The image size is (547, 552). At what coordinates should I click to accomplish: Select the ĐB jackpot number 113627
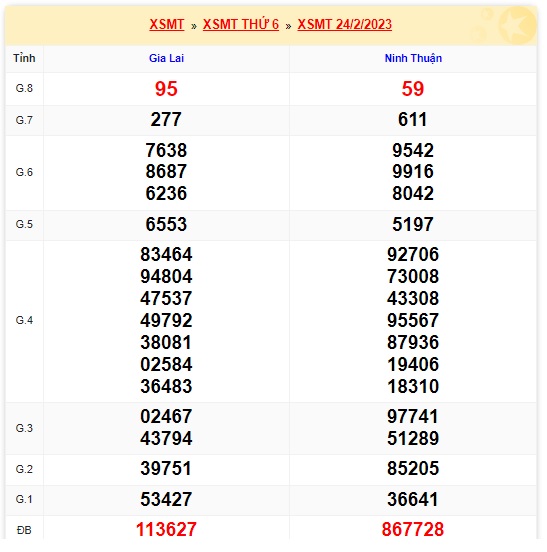click(x=166, y=529)
